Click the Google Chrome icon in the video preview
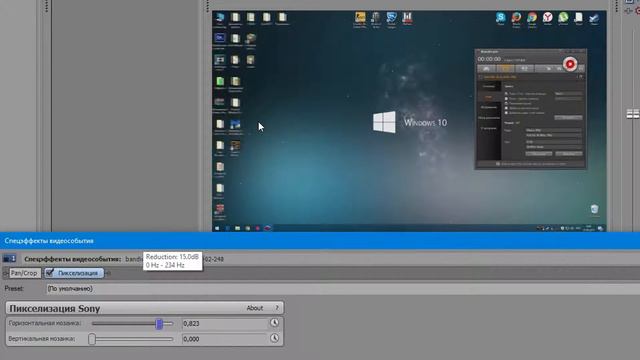Screen dimensions: 640x360 click(532, 18)
